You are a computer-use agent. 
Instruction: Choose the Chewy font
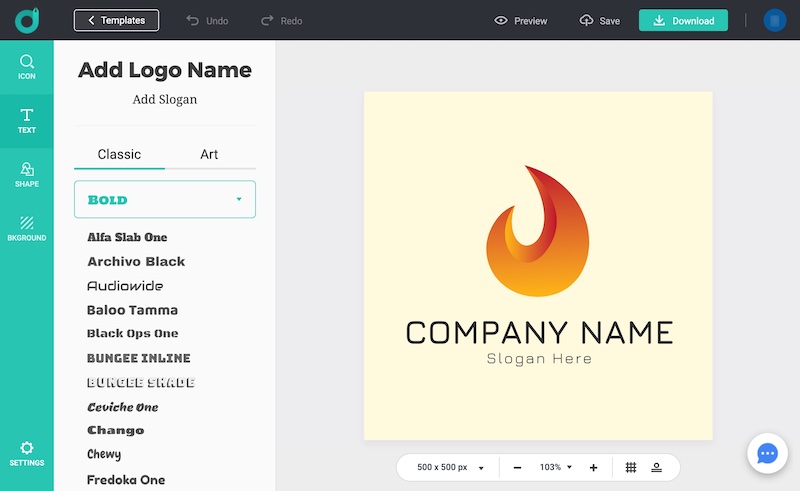click(104, 454)
